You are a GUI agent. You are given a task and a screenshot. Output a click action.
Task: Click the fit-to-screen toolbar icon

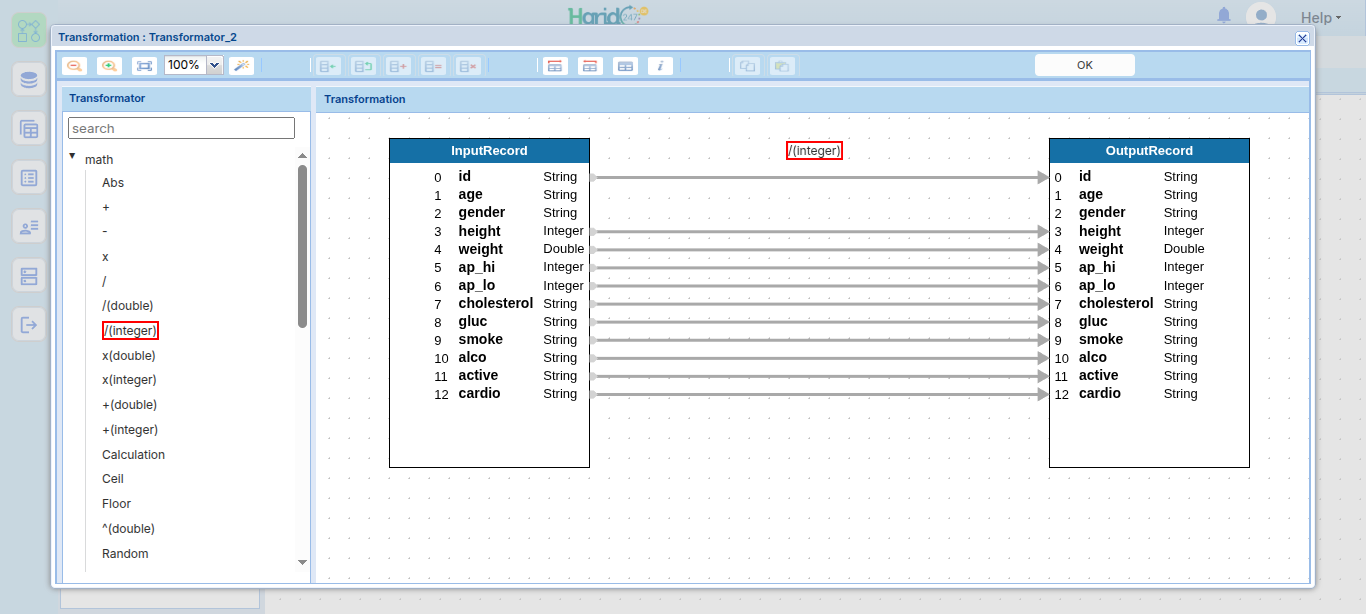[145, 66]
